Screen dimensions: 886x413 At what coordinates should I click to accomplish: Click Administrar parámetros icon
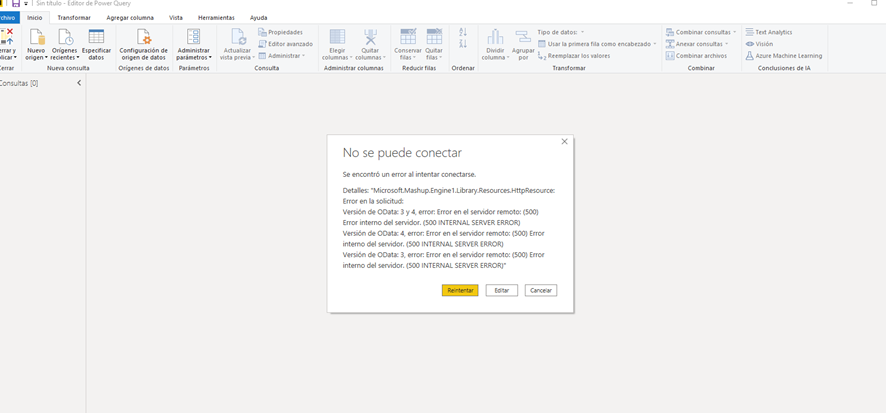[193, 37]
